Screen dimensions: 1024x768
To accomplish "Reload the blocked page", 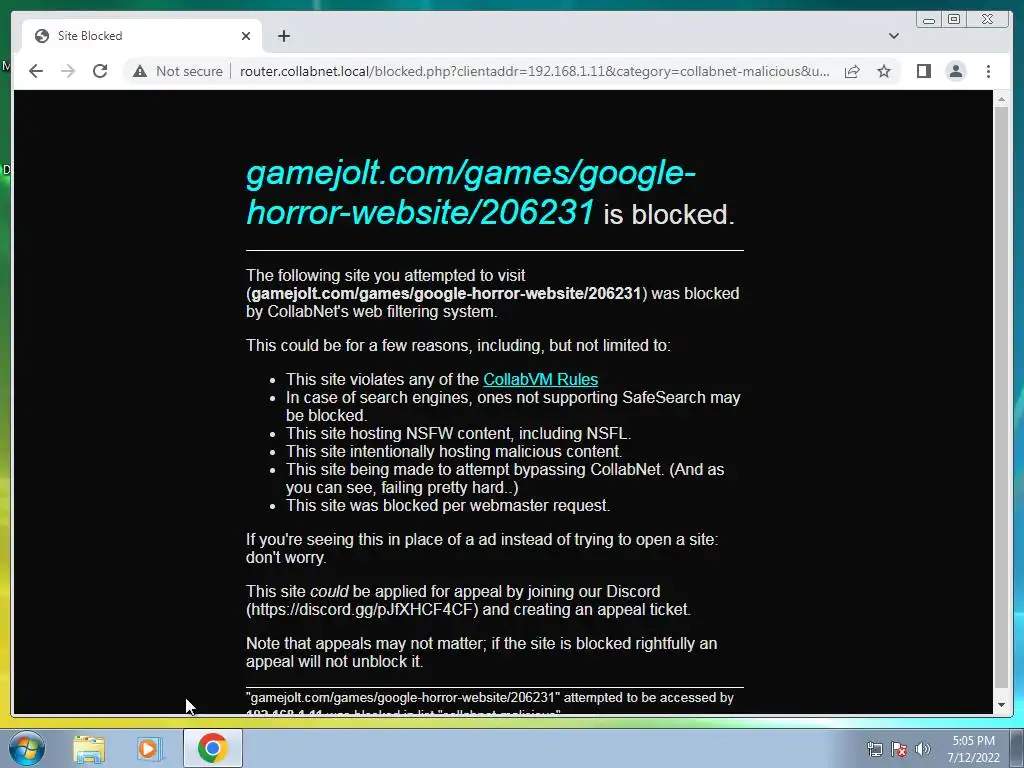I will 100,71.
